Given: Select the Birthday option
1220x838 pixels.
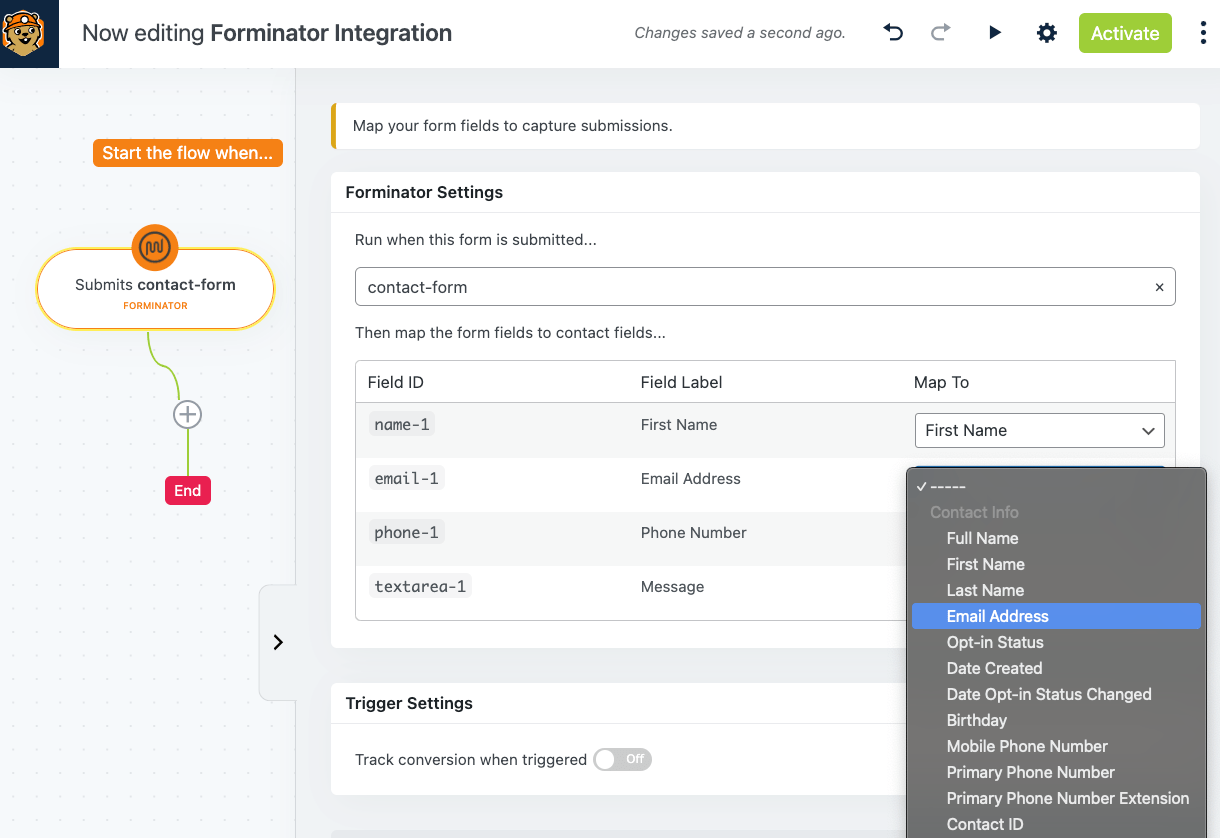Looking at the screenshot, I should coord(976,720).
